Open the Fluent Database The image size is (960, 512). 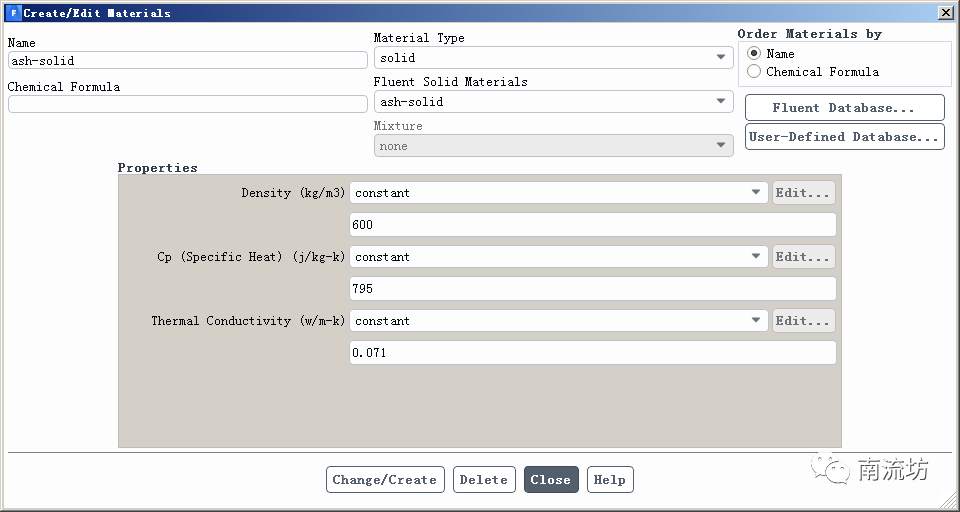click(844, 108)
